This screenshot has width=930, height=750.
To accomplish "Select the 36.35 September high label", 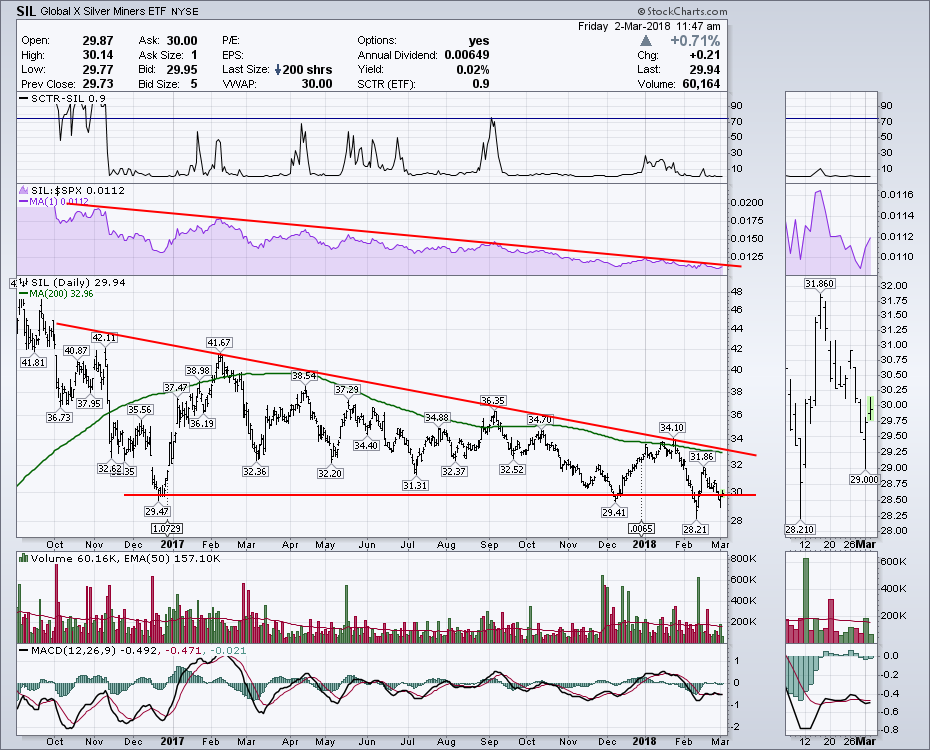I will (x=492, y=400).
